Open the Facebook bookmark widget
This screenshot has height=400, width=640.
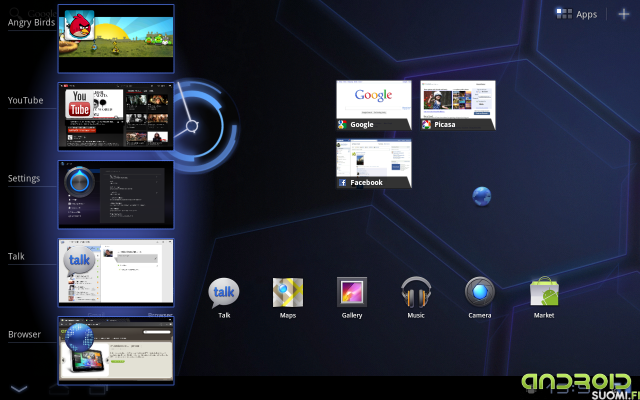(374, 163)
